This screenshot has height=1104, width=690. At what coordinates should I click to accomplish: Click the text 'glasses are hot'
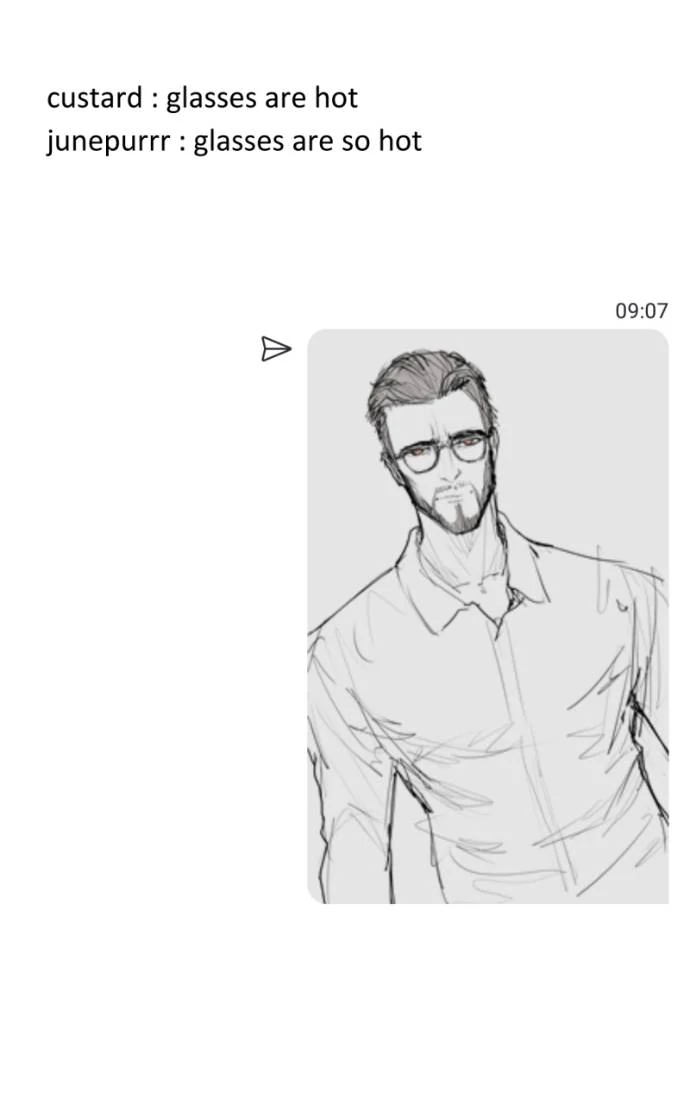click(x=262, y=98)
